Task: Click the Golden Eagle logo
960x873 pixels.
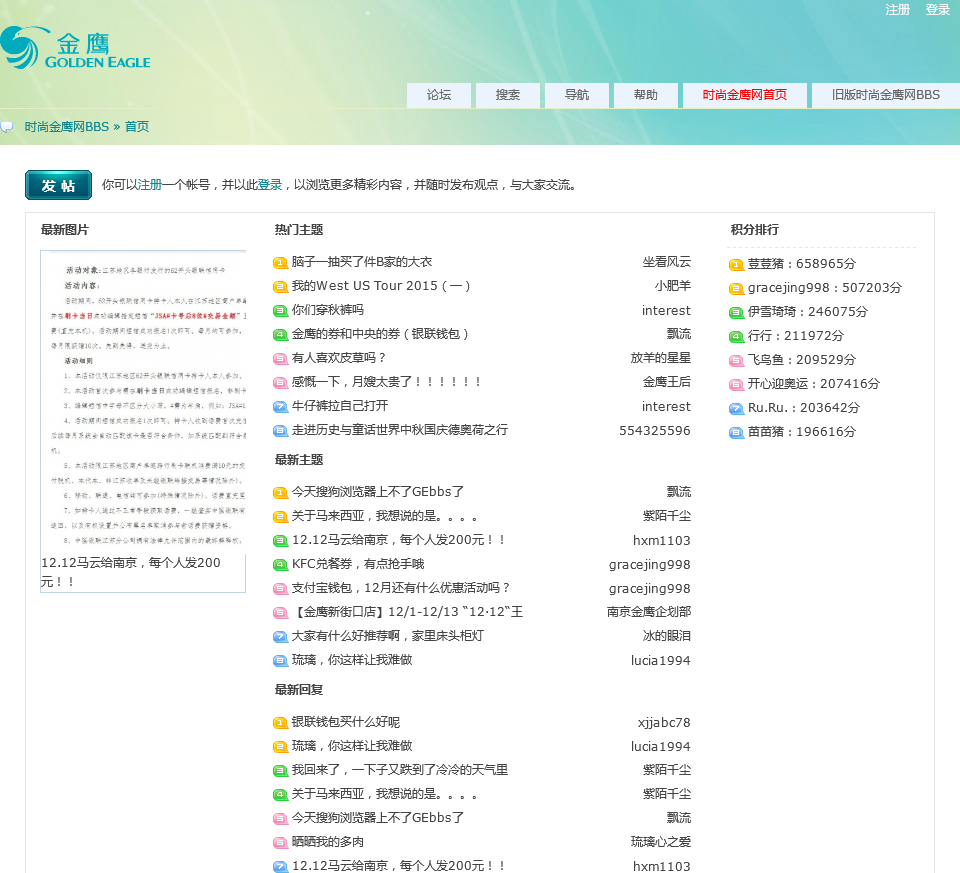Action: tap(75, 49)
